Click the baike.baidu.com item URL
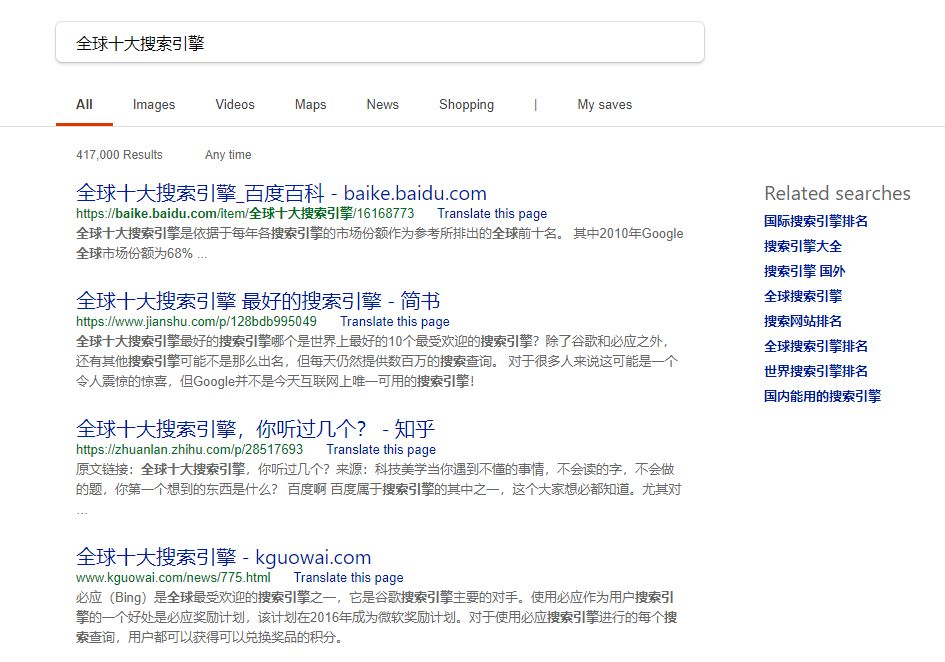Viewport: 945px width, 662px height. tap(245, 213)
